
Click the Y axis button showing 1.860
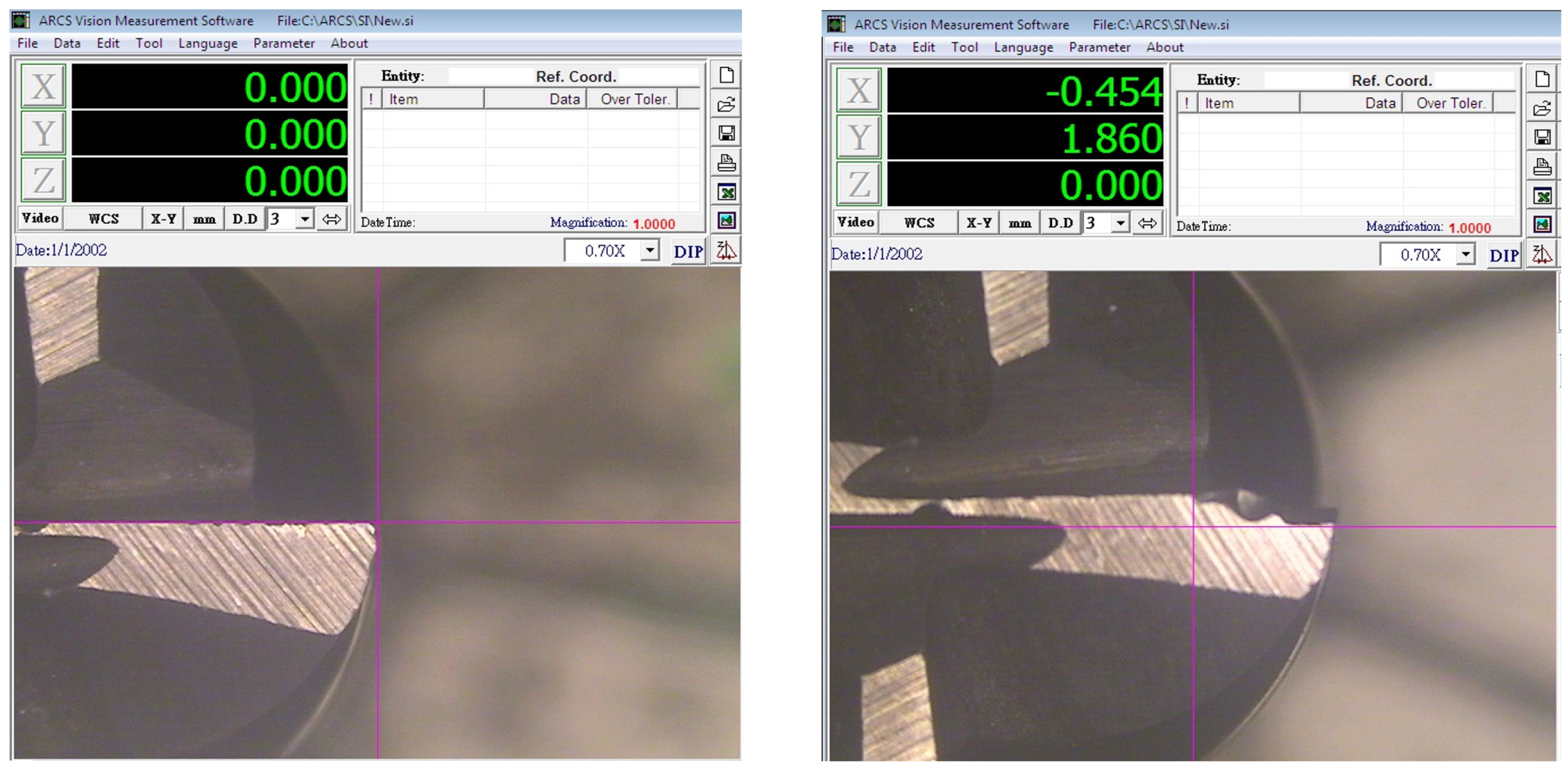858,137
